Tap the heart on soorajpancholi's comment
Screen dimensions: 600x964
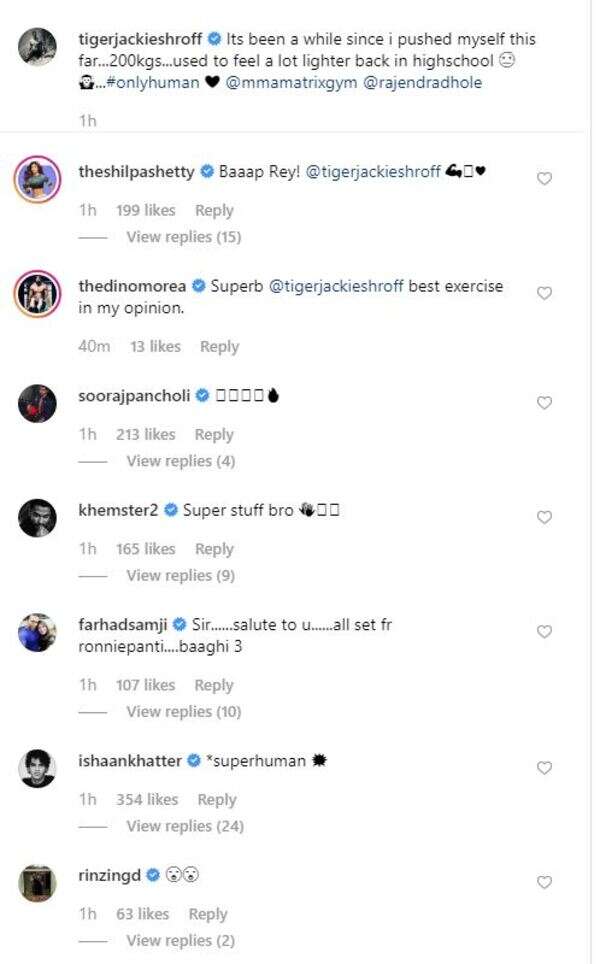(545, 403)
